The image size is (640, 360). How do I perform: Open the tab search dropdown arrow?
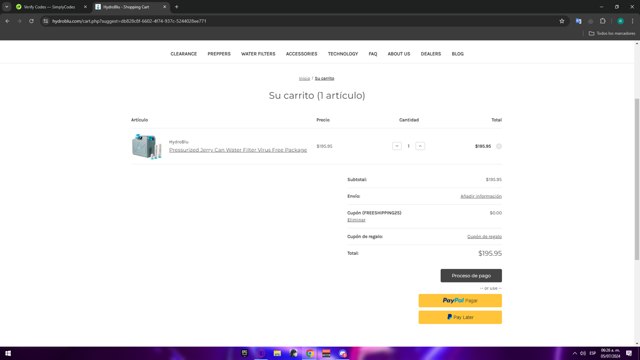point(7,7)
